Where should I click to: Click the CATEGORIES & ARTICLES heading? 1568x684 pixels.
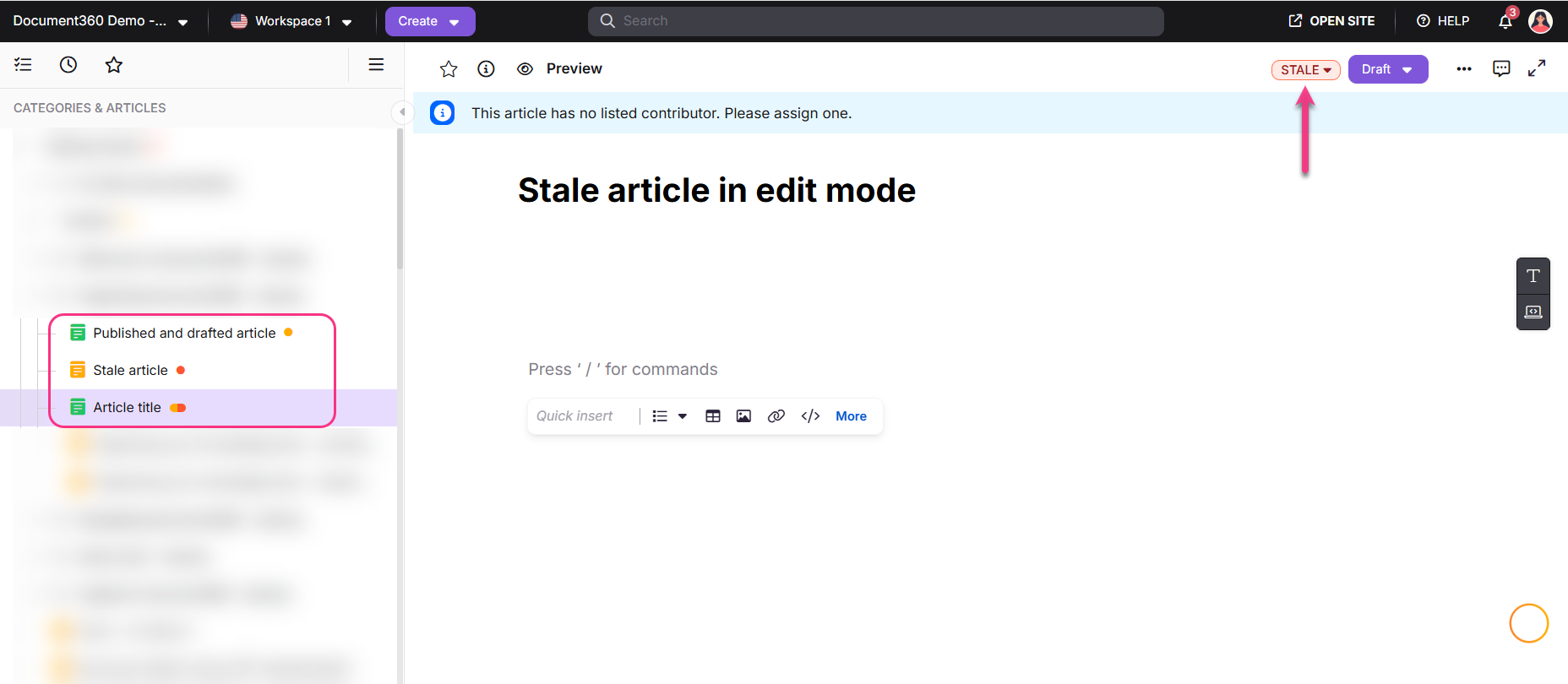coord(90,108)
